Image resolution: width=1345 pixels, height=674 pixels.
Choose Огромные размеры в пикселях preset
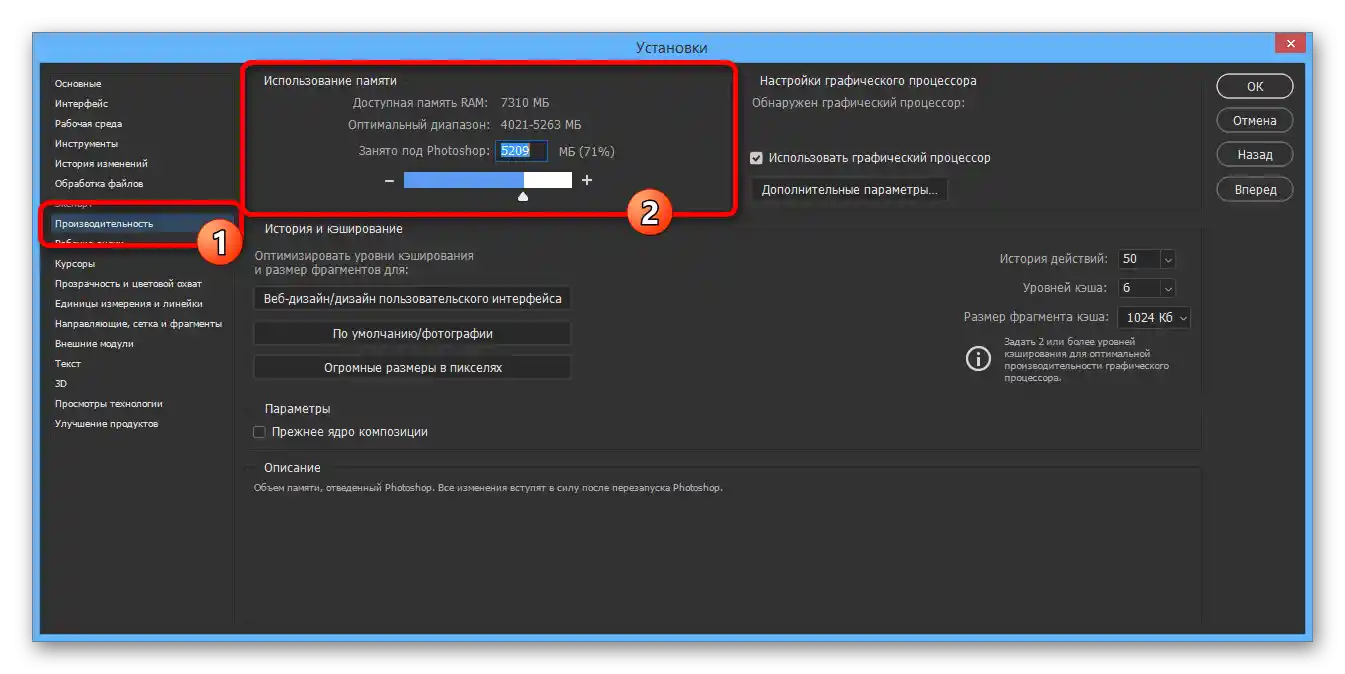[x=412, y=368]
